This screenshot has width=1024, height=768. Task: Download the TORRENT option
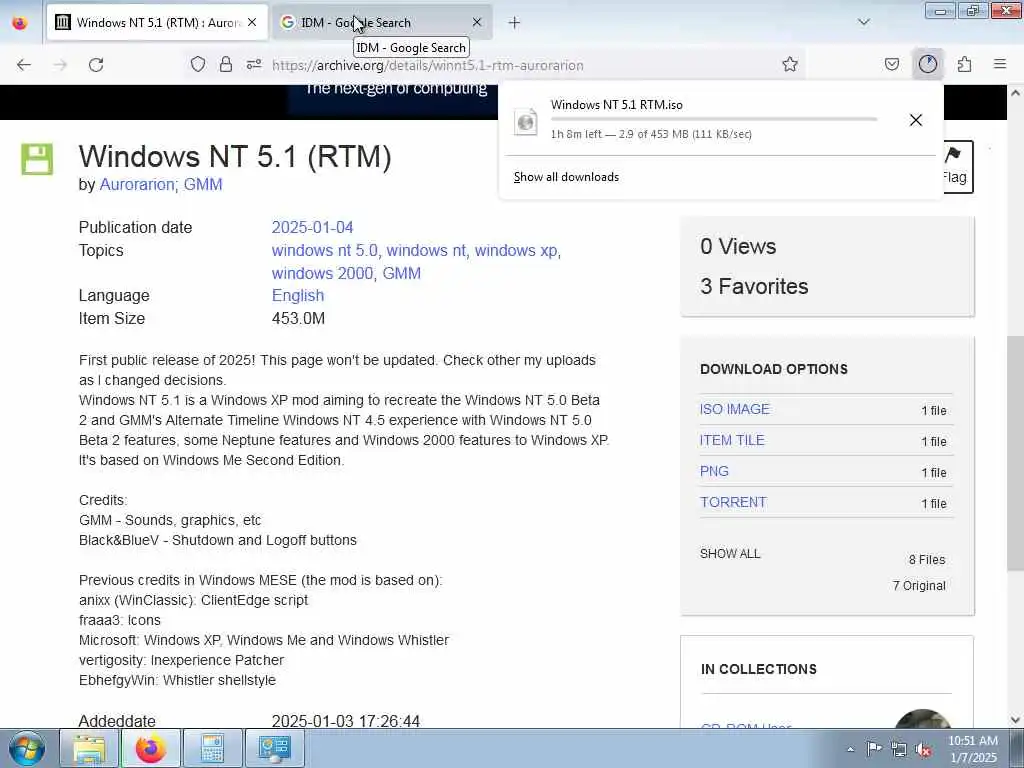(733, 502)
